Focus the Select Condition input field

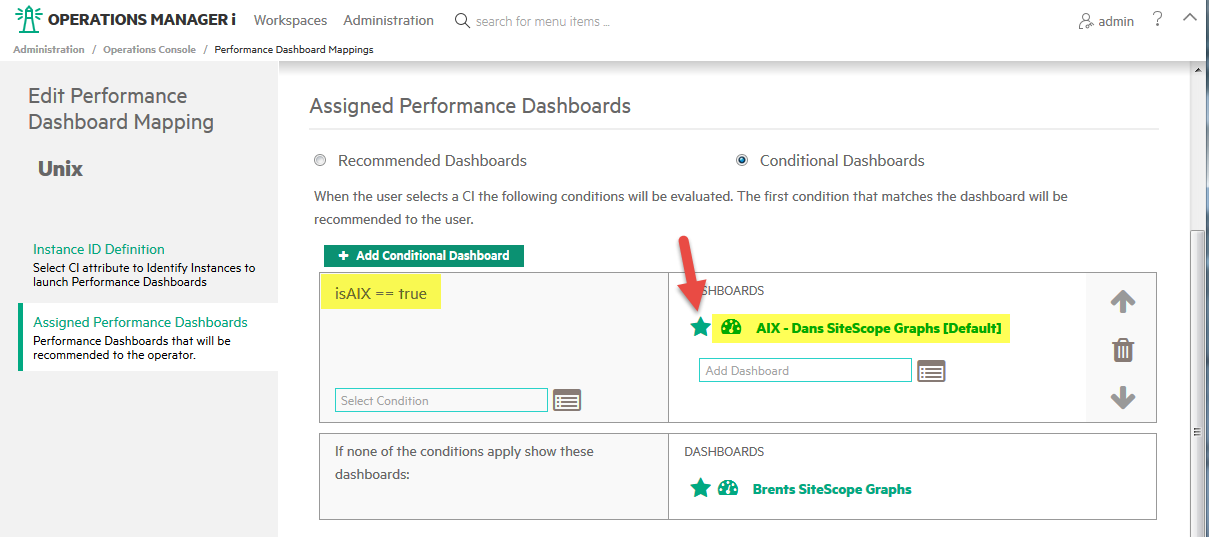pos(441,400)
